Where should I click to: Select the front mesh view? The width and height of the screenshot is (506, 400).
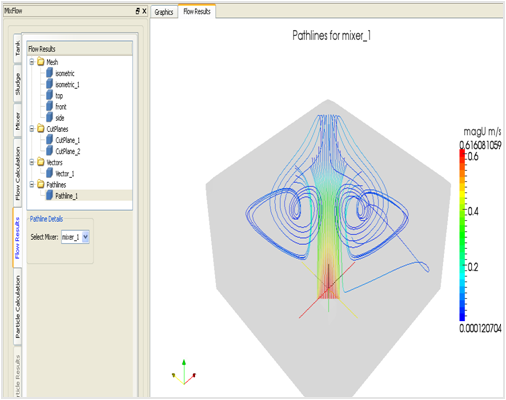[x=61, y=107]
